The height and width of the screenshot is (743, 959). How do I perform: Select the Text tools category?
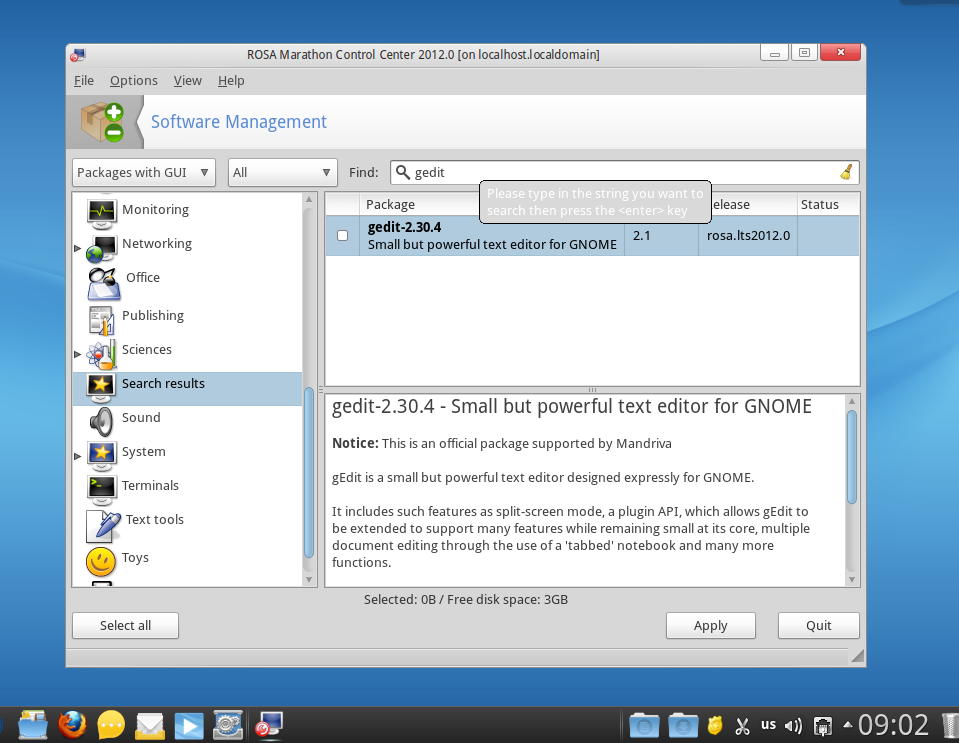pyautogui.click(x=187, y=527)
